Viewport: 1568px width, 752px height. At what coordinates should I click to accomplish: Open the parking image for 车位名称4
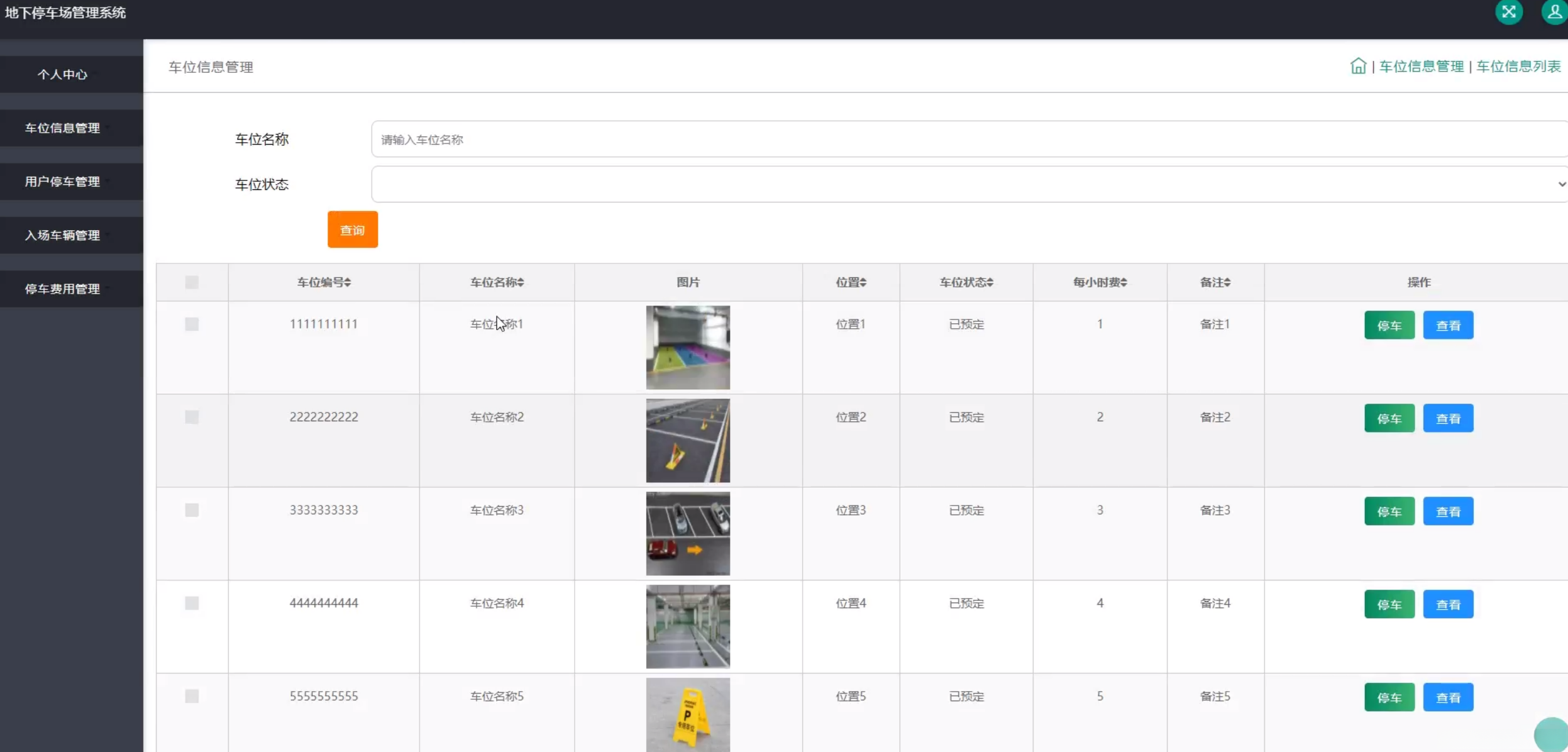click(x=688, y=626)
